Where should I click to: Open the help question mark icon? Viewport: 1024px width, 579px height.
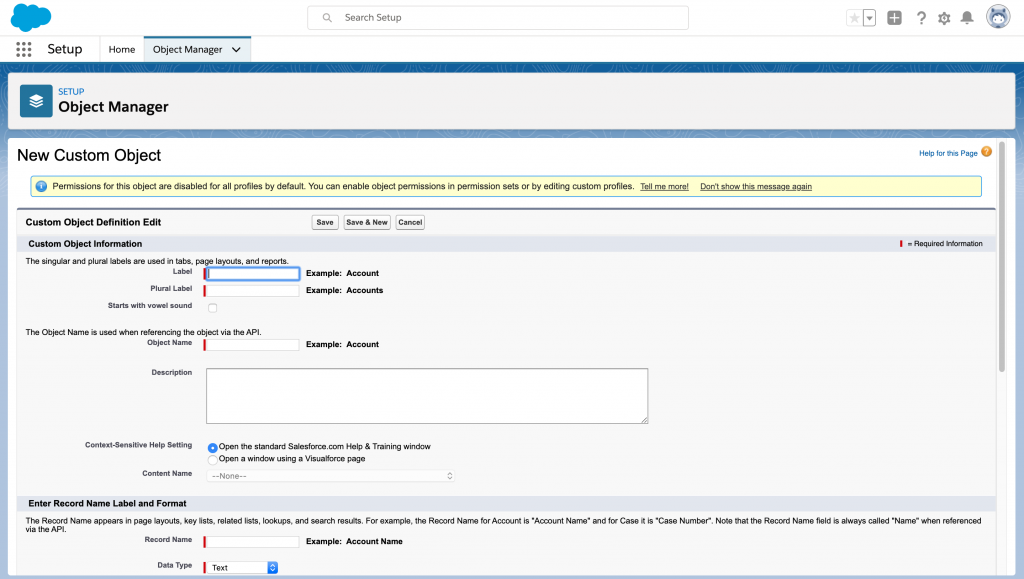click(x=921, y=18)
